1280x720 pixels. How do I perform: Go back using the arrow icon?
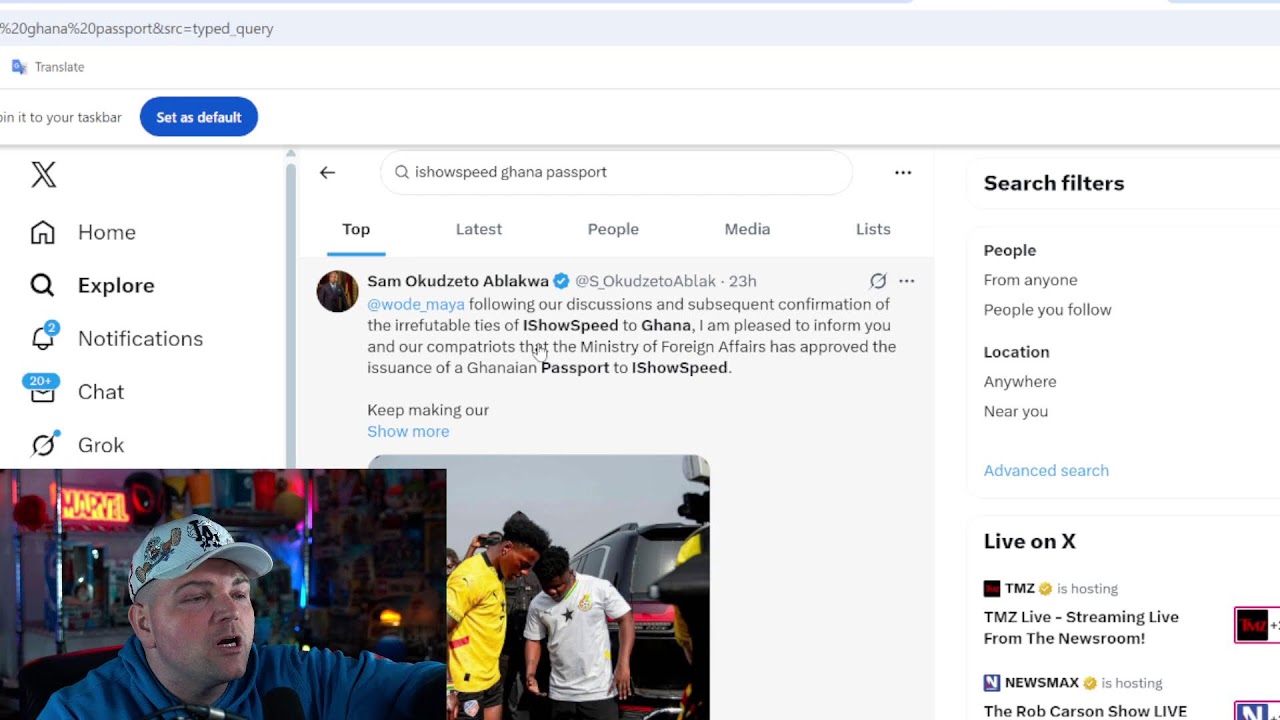coord(327,172)
